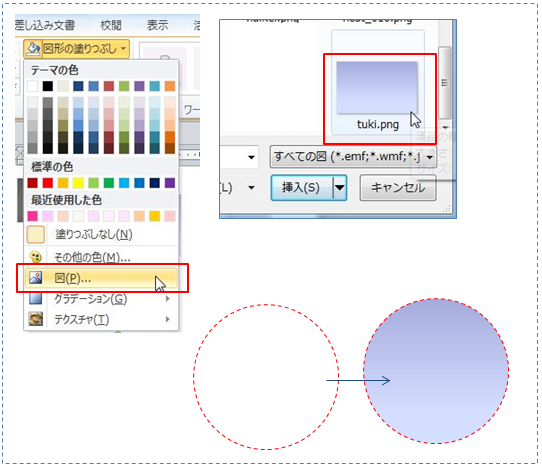
Task: Choose 塗りつぶしなし(N) option
Action: (101, 235)
